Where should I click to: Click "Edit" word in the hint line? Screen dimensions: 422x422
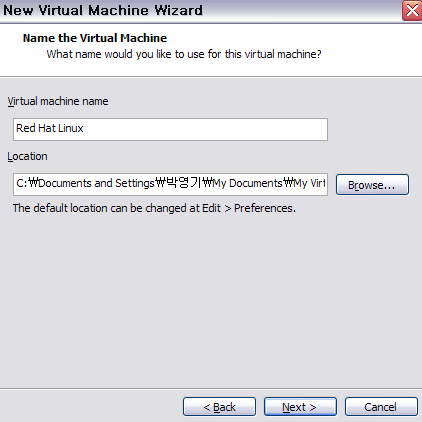(x=211, y=208)
